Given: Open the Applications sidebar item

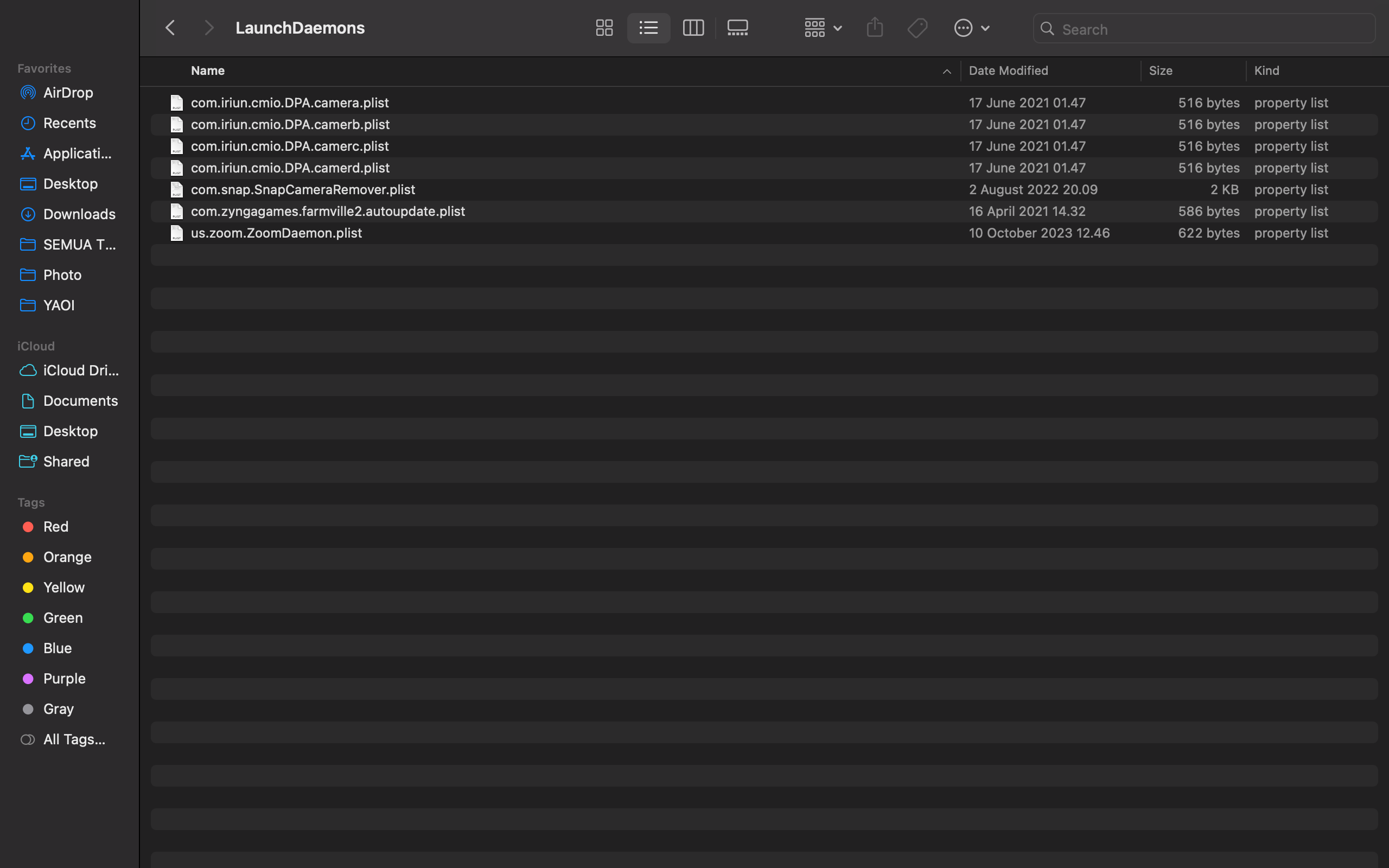Looking at the screenshot, I should pos(77,154).
